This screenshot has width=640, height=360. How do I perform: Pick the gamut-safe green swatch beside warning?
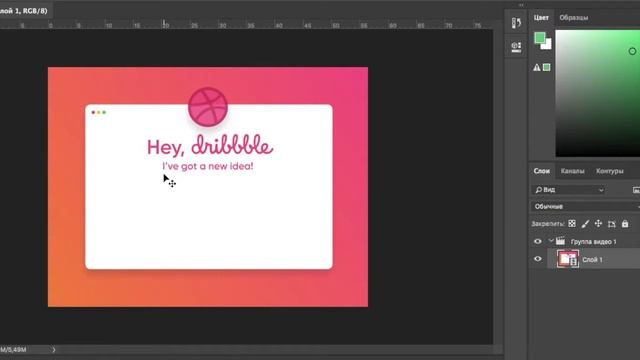[x=547, y=67]
